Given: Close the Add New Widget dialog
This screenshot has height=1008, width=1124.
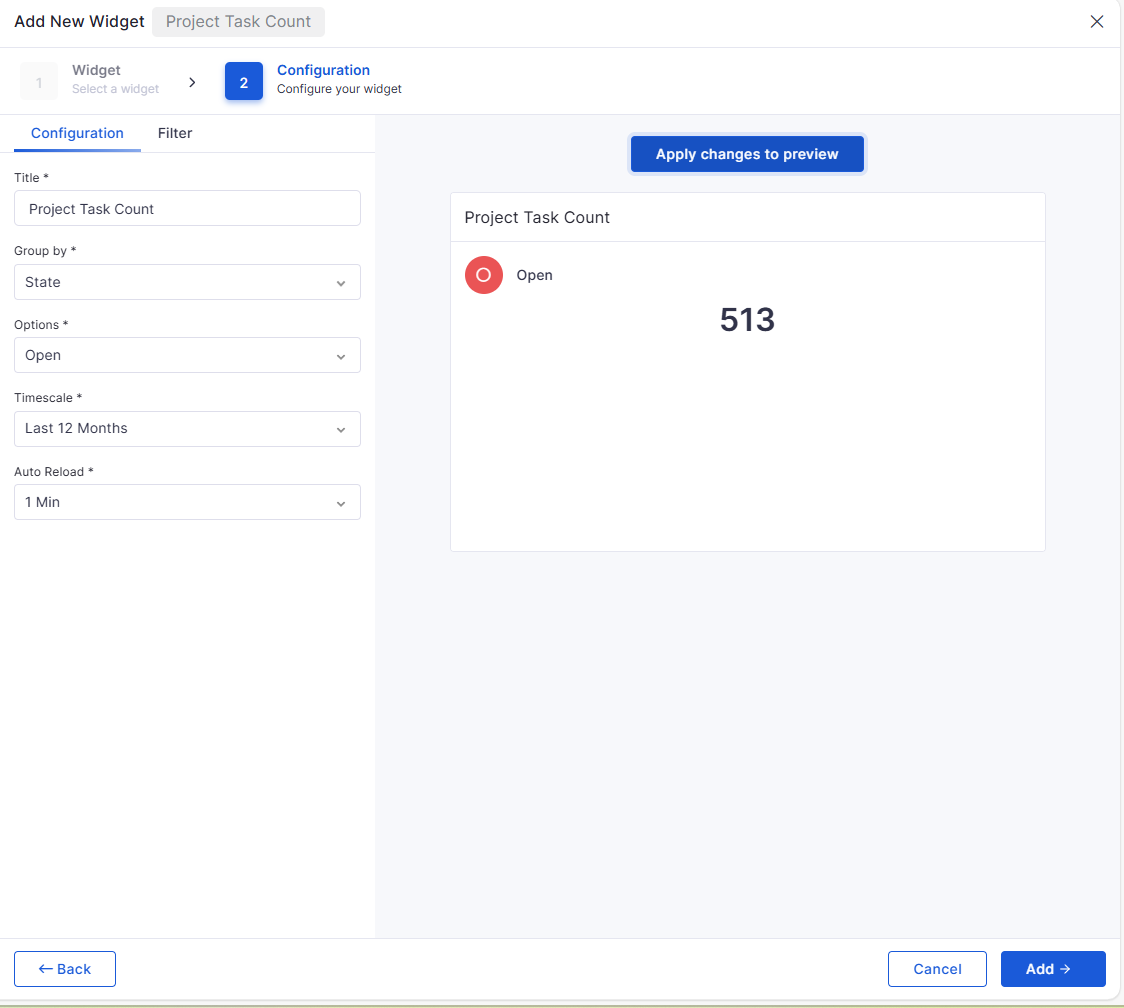Looking at the screenshot, I should pyautogui.click(x=1097, y=22).
